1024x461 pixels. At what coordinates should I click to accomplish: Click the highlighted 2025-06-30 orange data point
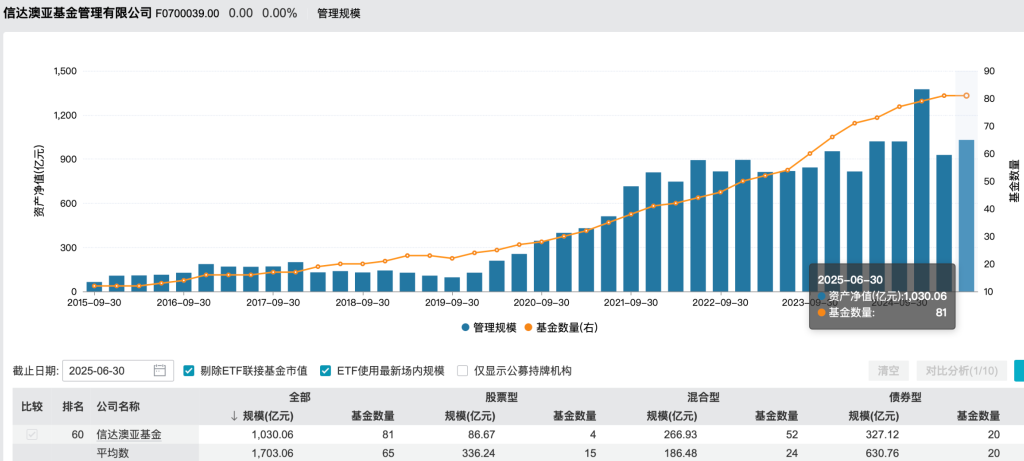pyautogui.click(x=966, y=96)
